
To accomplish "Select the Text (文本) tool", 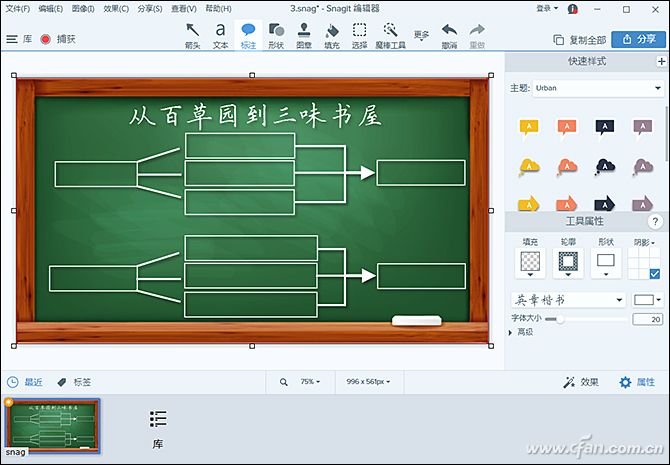I will pos(220,36).
